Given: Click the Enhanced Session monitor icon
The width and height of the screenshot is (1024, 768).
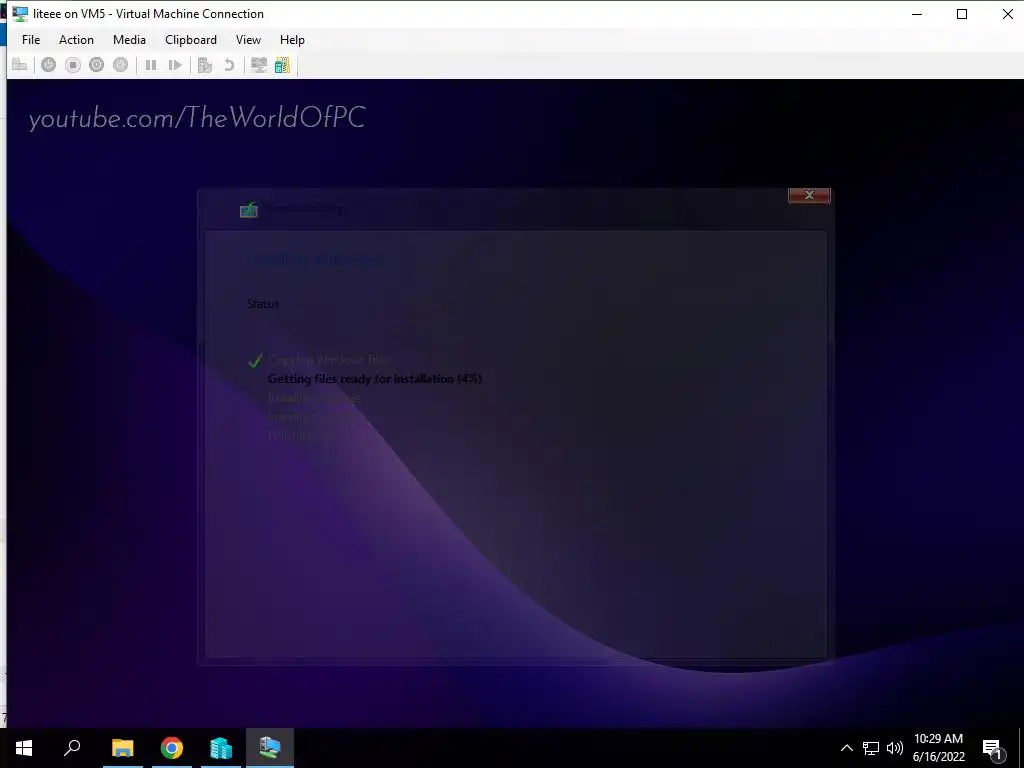Looking at the screenshot, I should click(x=259, y=65).
